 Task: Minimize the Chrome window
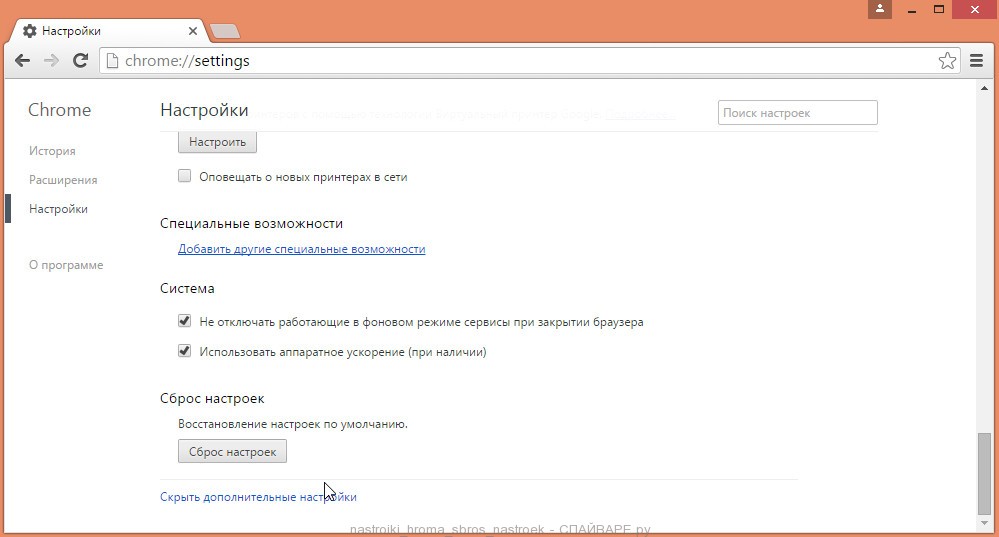coord(912,9)
